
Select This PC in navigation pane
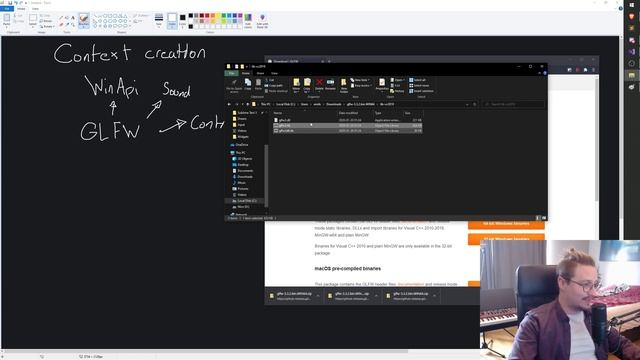click(x=238, y=153)
